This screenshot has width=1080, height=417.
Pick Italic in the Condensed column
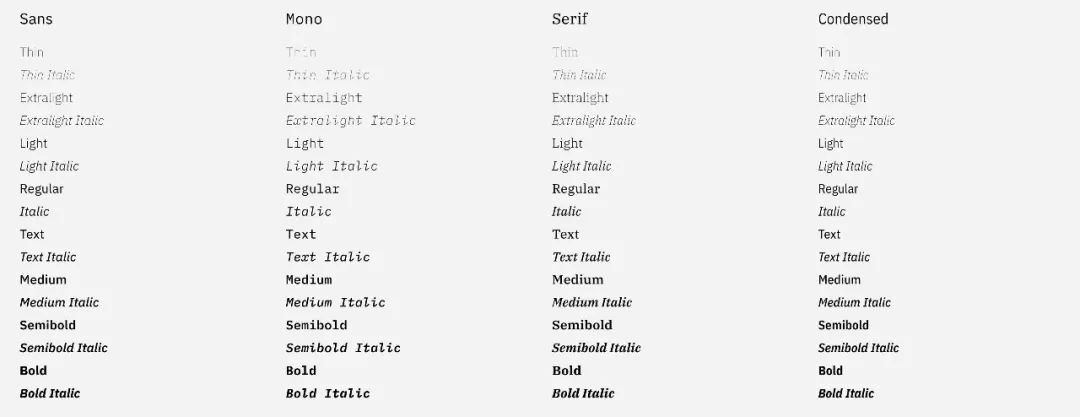tap(832, 211)
